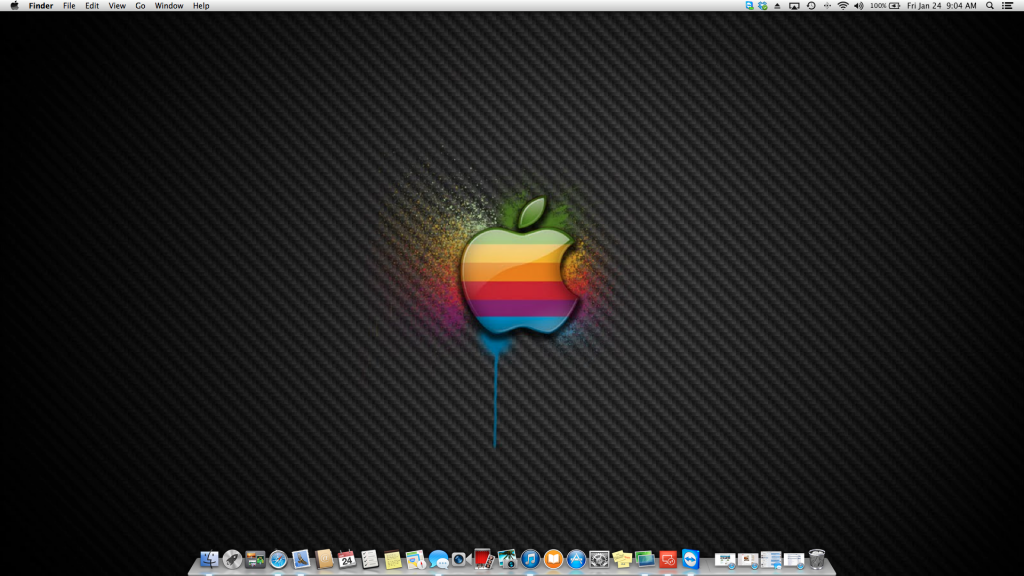Open Mission Control from the Dock

tap(255, 559)
